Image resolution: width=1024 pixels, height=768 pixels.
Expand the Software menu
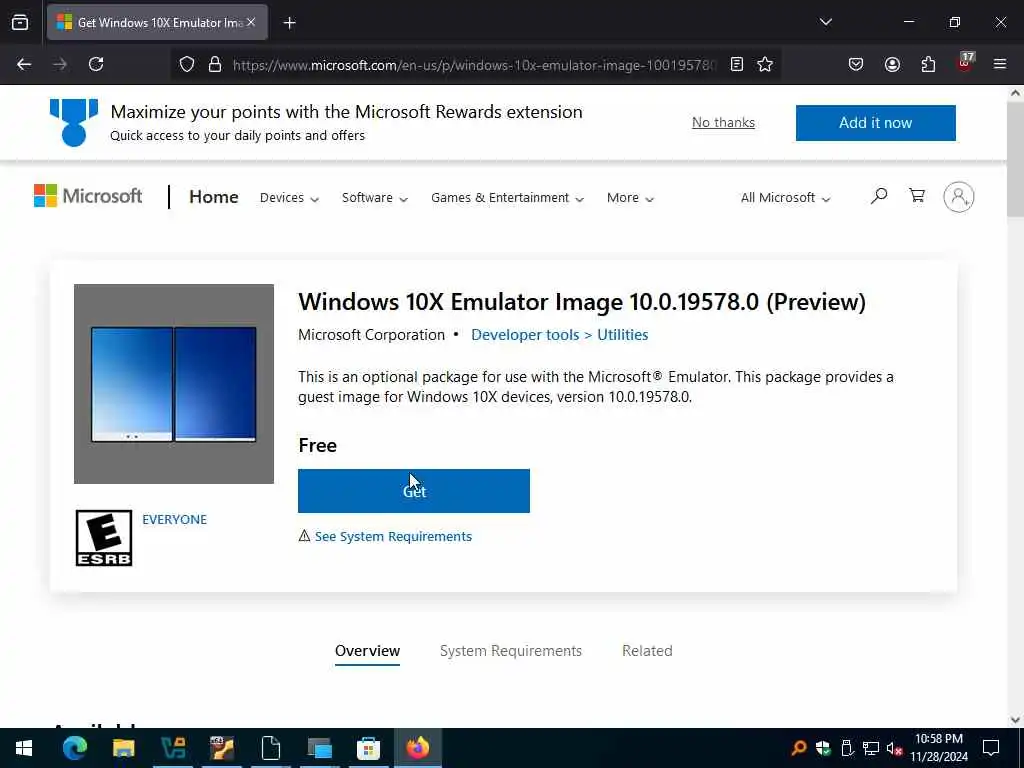pos(375,198)
